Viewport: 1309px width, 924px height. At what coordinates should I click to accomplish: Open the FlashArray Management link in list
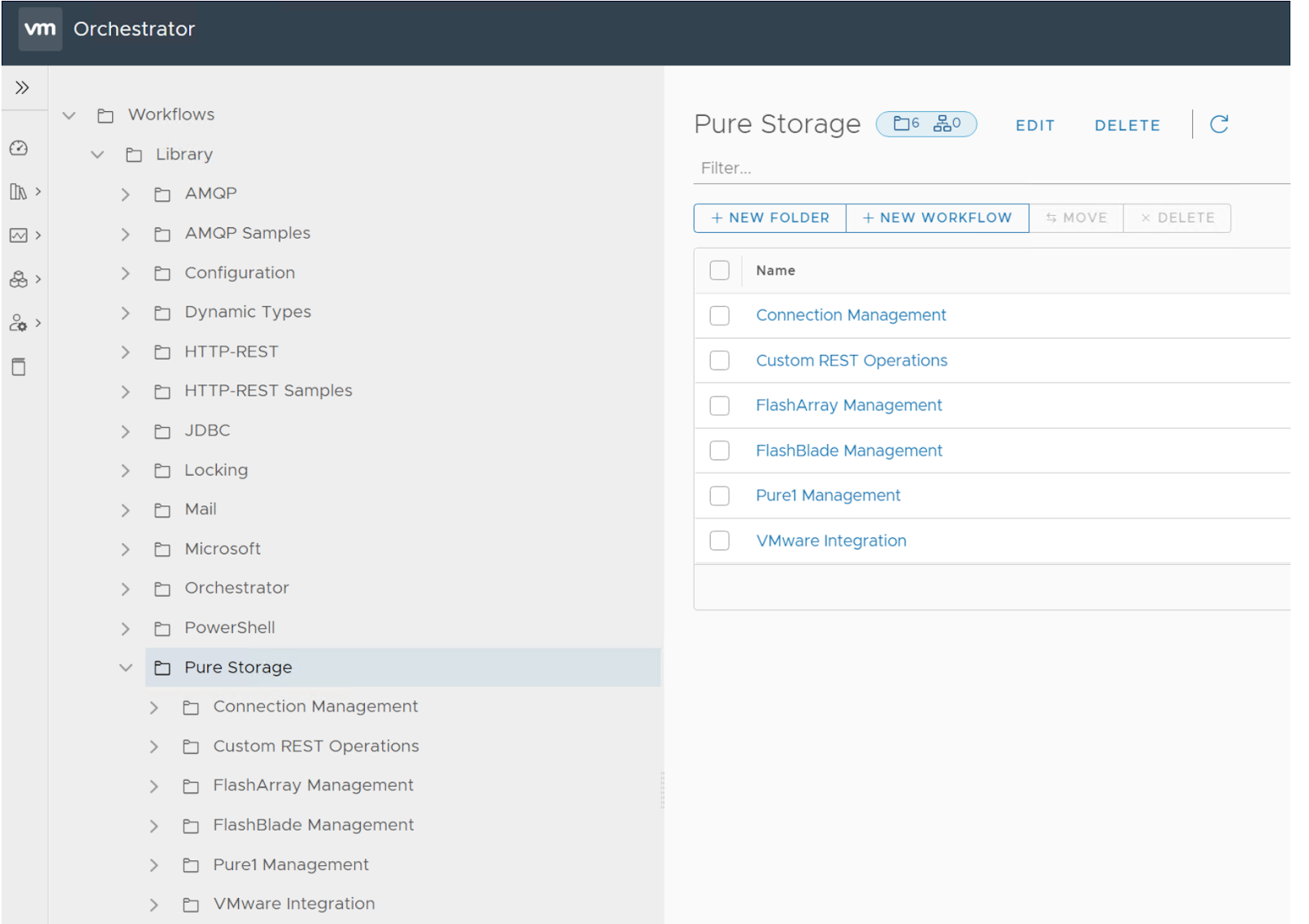point(848,405)
